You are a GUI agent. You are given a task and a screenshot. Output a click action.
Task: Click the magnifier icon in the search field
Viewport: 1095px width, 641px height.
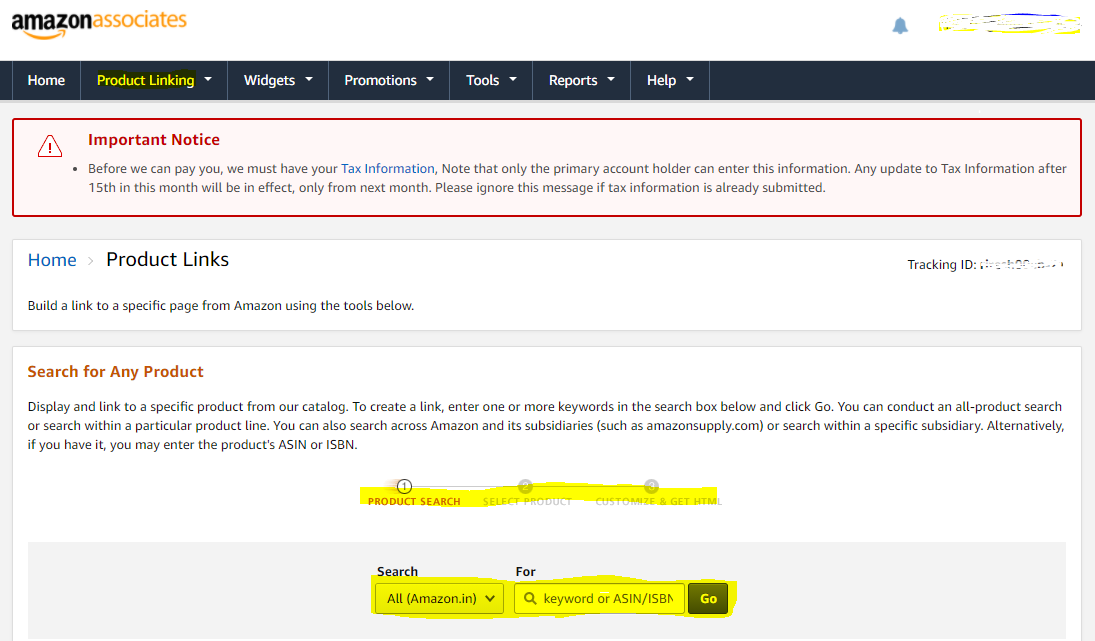pyautogui.click(x=530, y=598)
